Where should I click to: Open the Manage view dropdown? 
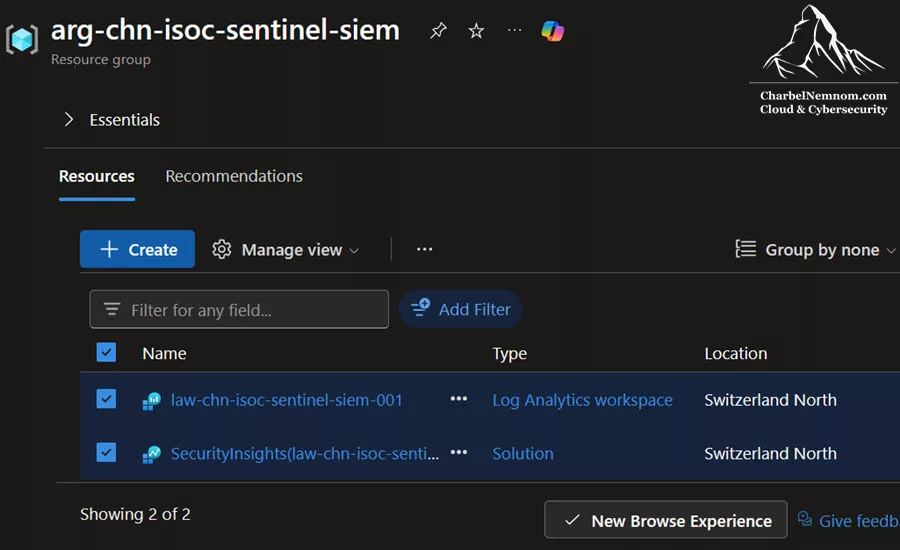[285, 250]
